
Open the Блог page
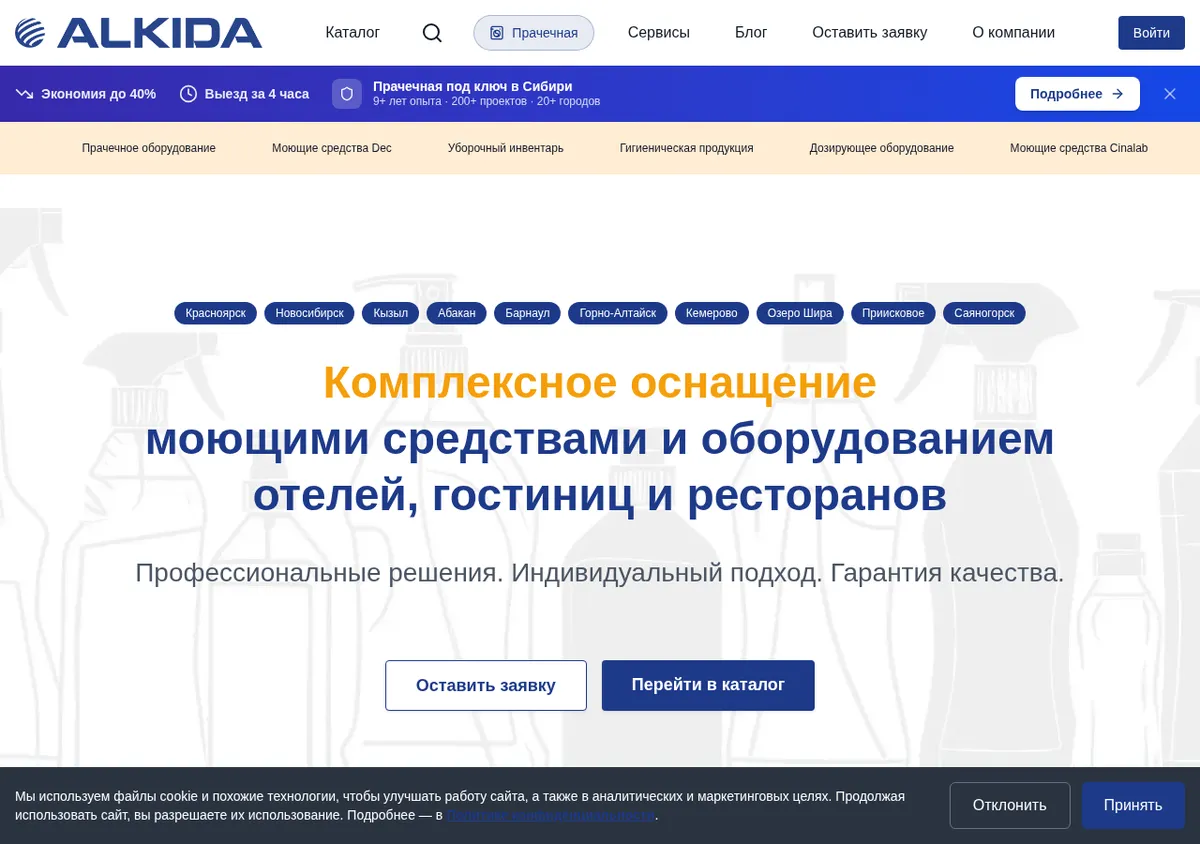[x=751, y=33]
